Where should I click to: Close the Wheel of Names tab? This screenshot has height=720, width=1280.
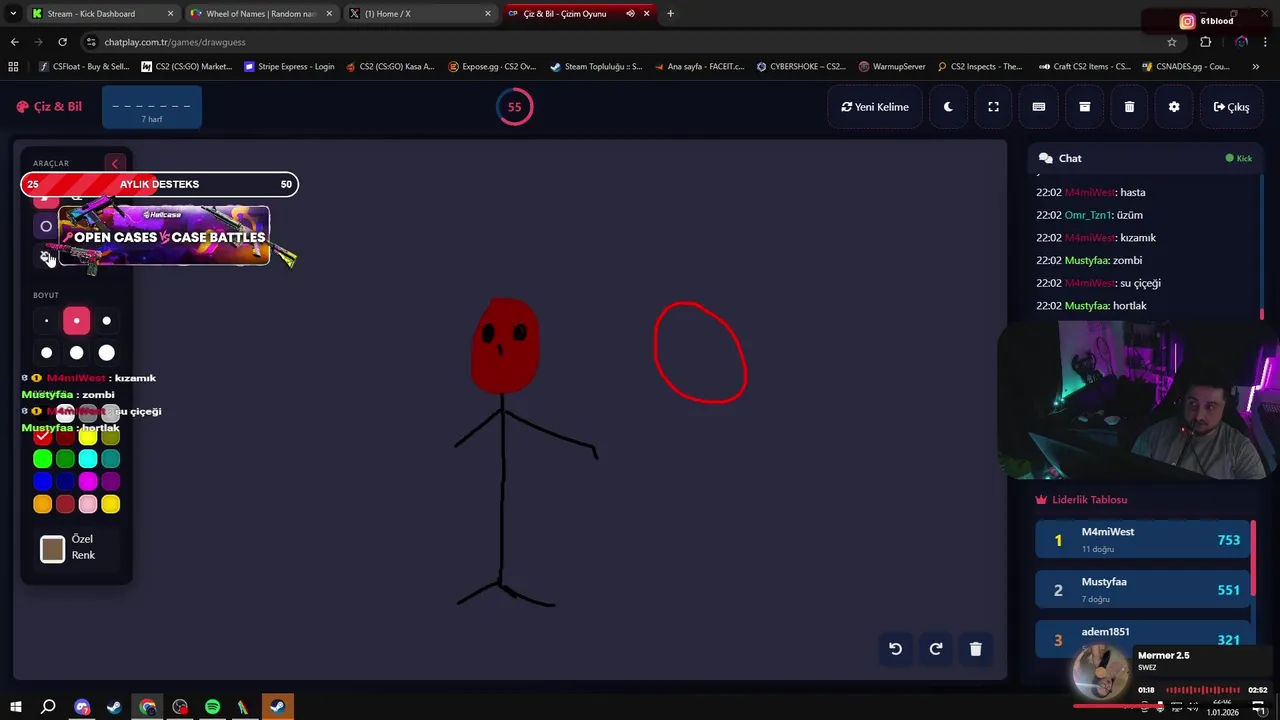[x=329, y=14]
